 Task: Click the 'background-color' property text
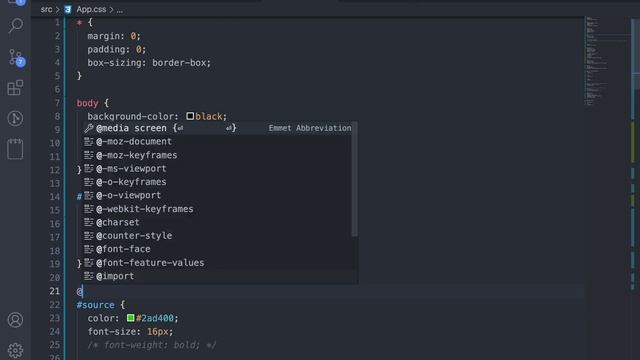click(131, 117)
